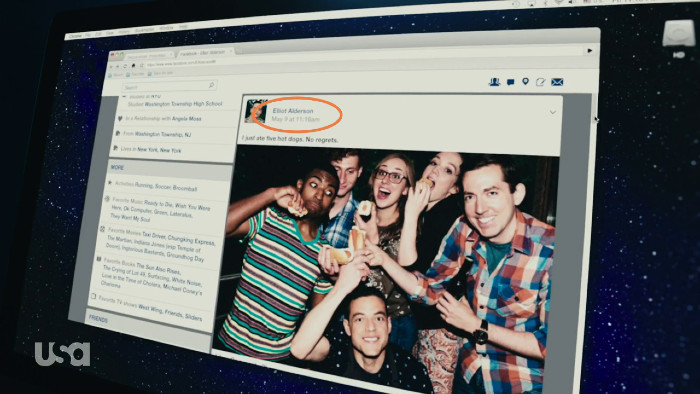Screen dimensions: 700x394
Task: Click the film icon beside Favorite Movies
Action: tap(103, 229)
